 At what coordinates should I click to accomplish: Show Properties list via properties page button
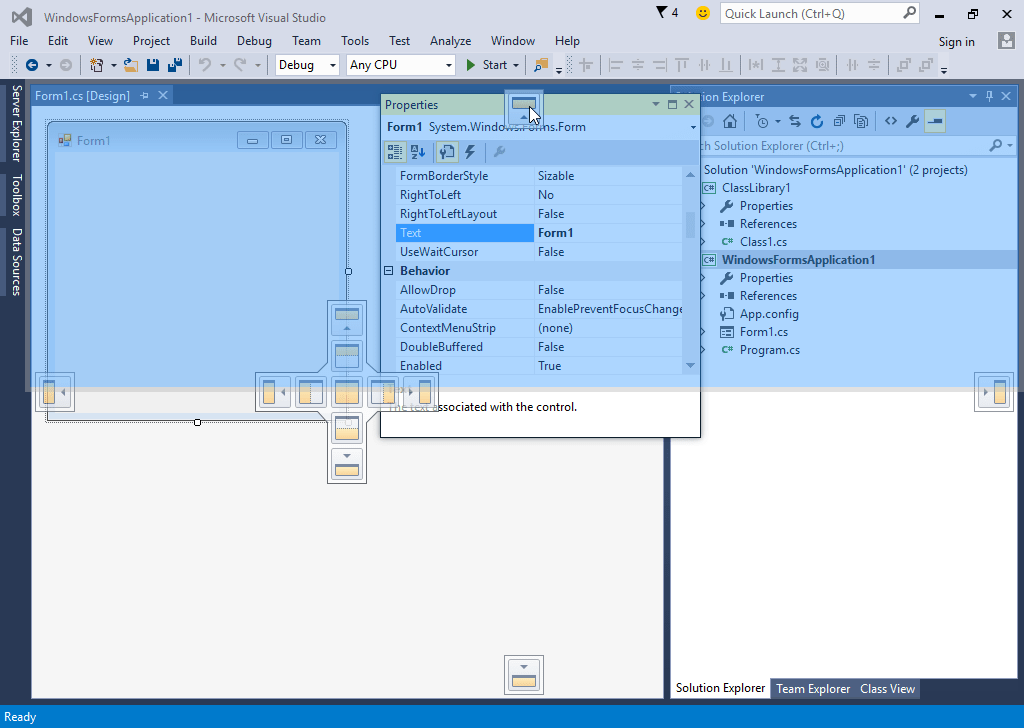(447, 152)
